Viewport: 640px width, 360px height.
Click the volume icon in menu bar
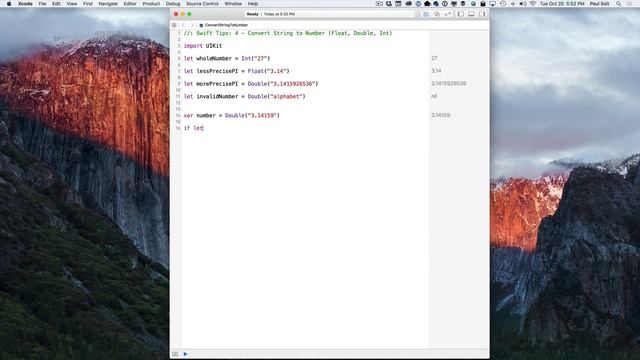(x=523, y=4)
